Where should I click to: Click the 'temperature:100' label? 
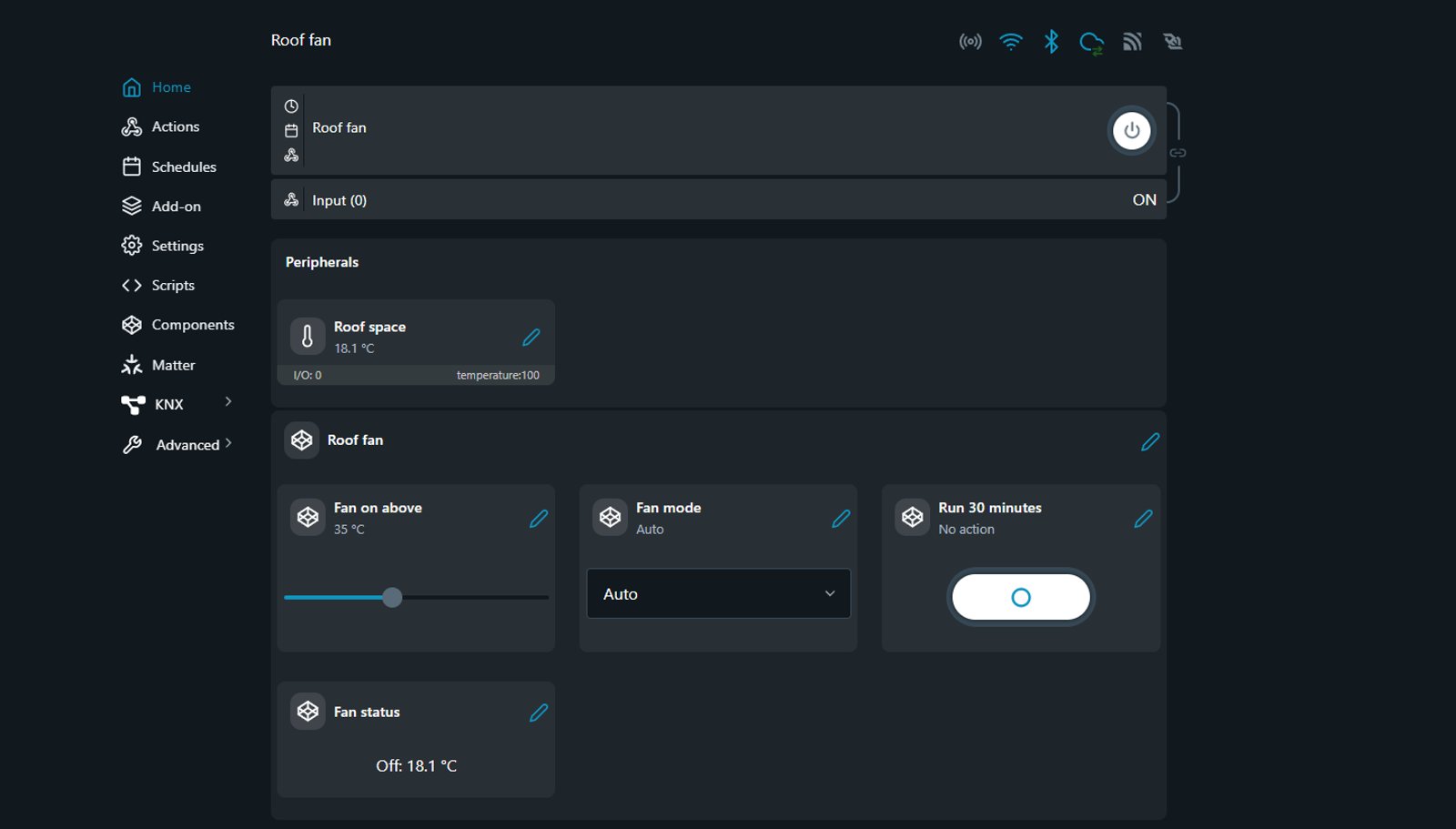[498, 375]
